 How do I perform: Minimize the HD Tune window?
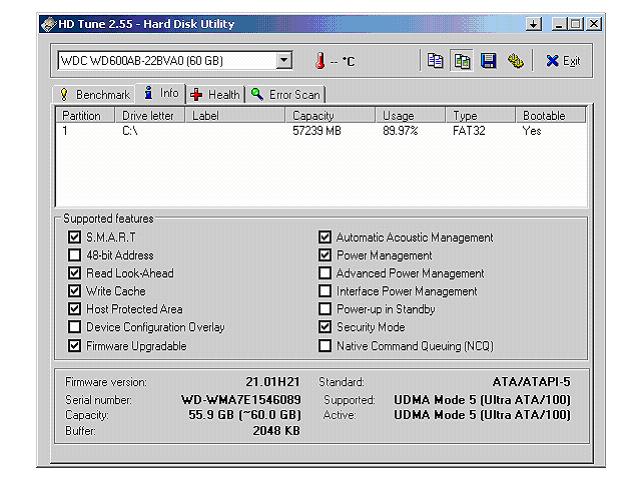(x=558, y=24)
